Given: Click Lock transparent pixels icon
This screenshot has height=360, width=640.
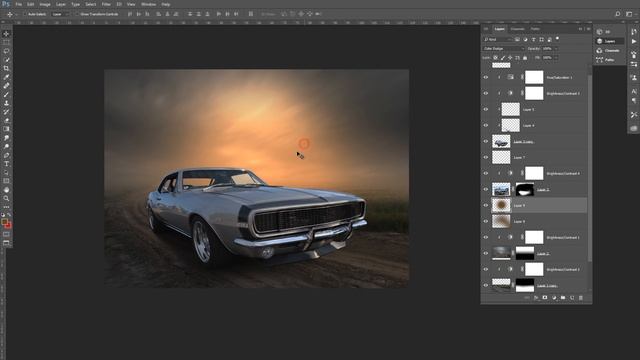Looking at the screenshot, I should 496,58.
